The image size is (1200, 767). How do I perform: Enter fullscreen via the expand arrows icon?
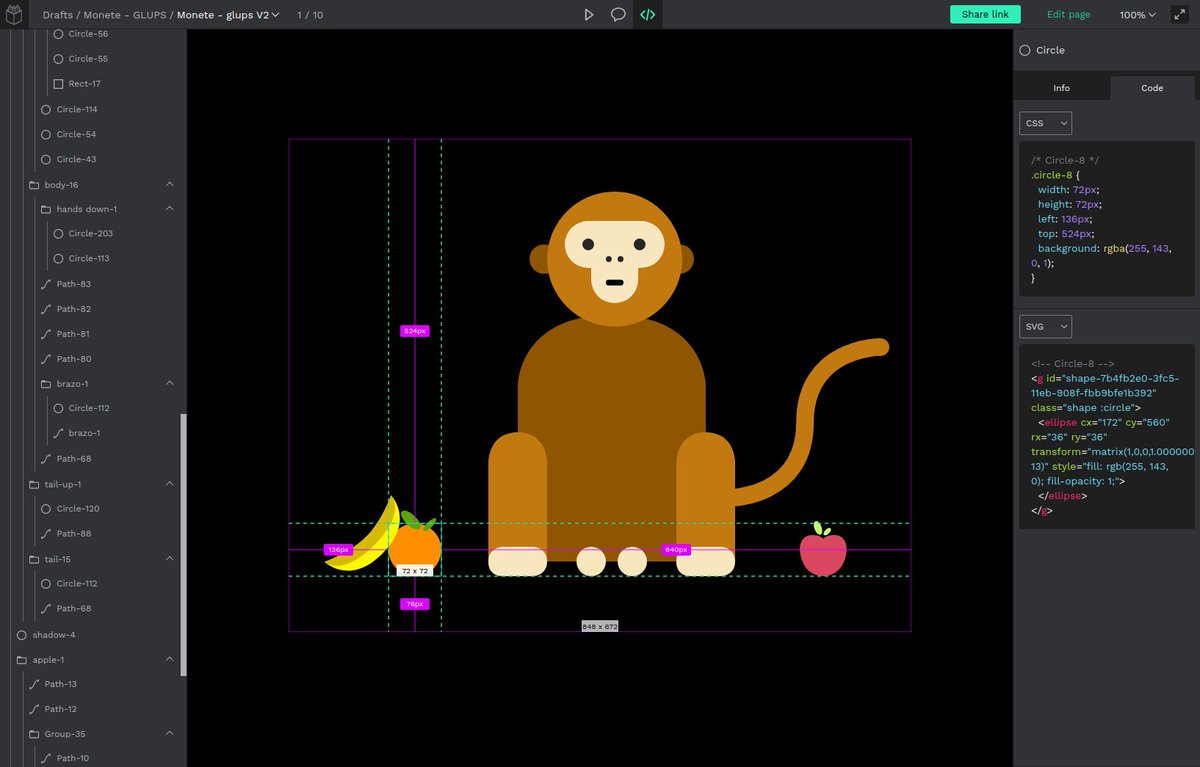click(x=1180, y=14)
